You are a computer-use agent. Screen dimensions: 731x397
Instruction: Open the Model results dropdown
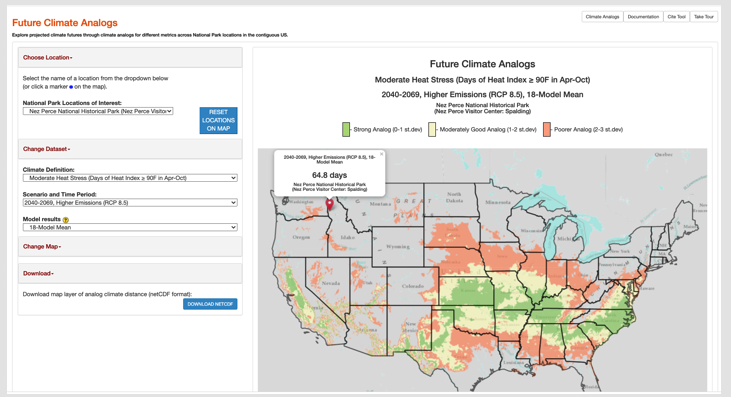click(130, 227)
